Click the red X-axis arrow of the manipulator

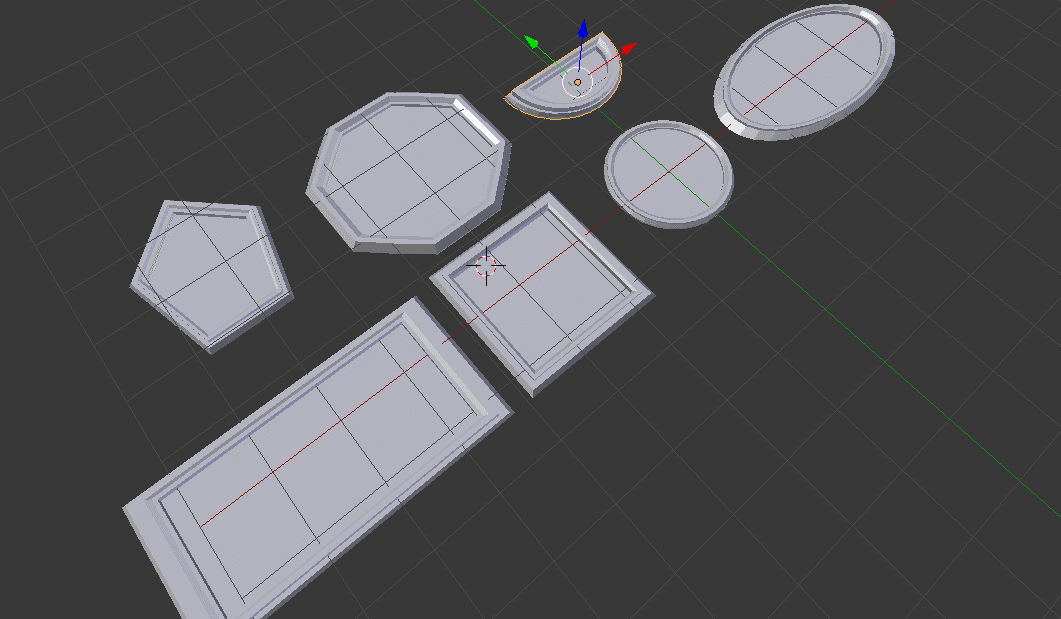629,48
